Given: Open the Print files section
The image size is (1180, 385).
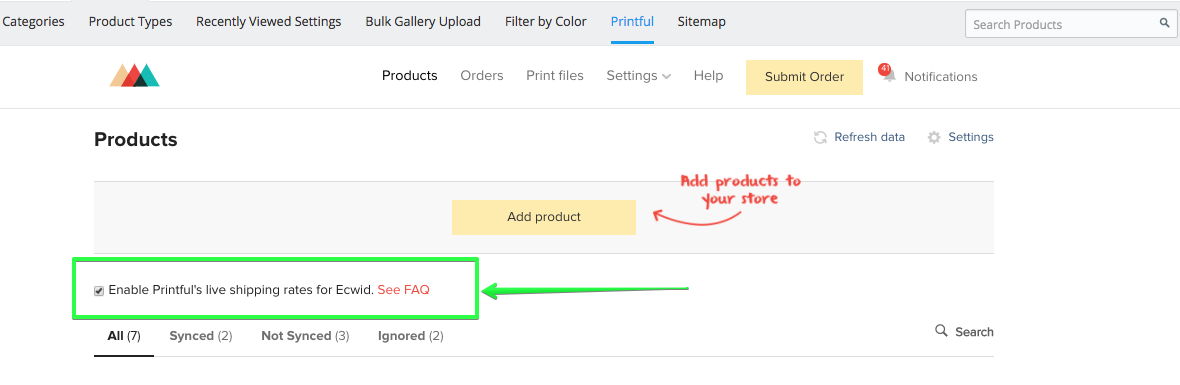Looking at the screenshot, I should click(555, 76).
